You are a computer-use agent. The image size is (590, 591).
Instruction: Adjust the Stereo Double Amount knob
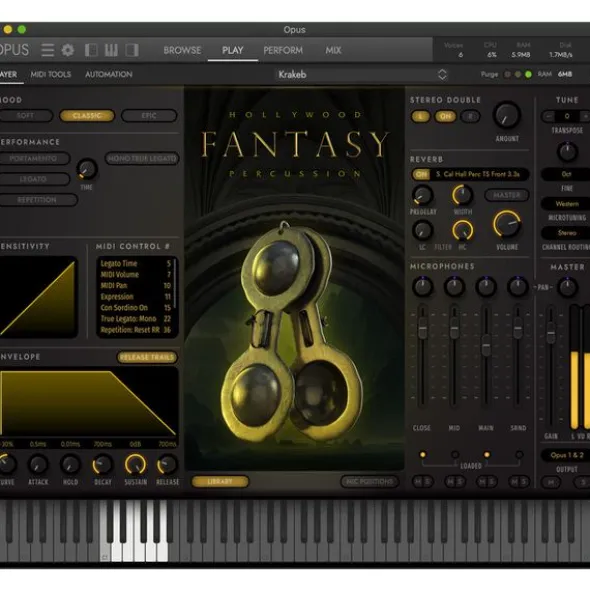(x=507, y=115)
